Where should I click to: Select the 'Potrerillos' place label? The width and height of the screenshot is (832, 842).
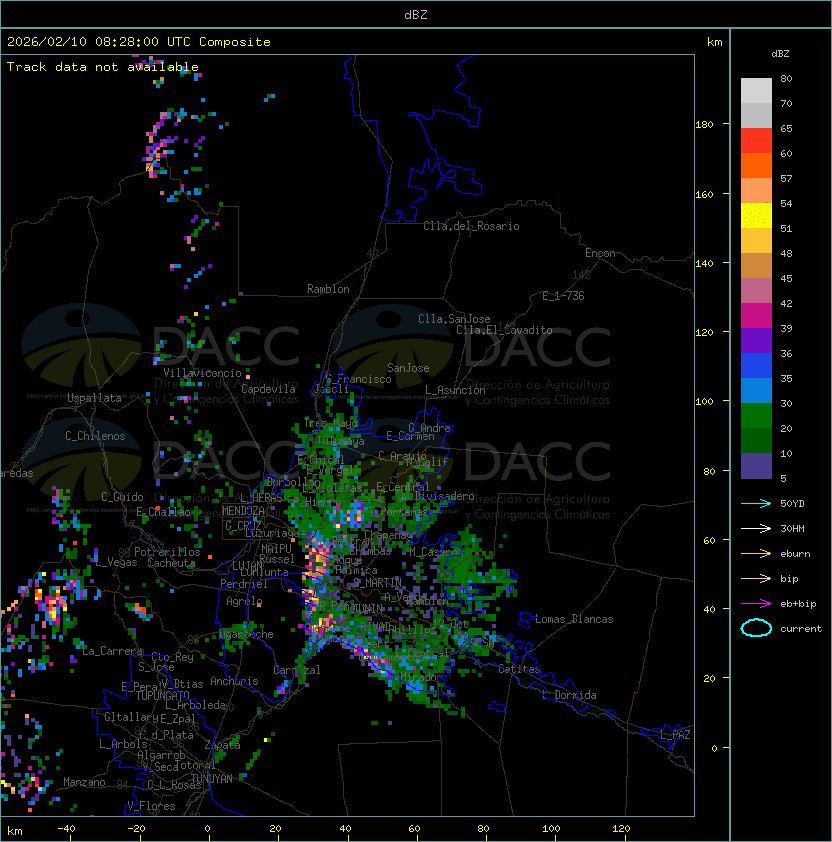tap(167, 552)
